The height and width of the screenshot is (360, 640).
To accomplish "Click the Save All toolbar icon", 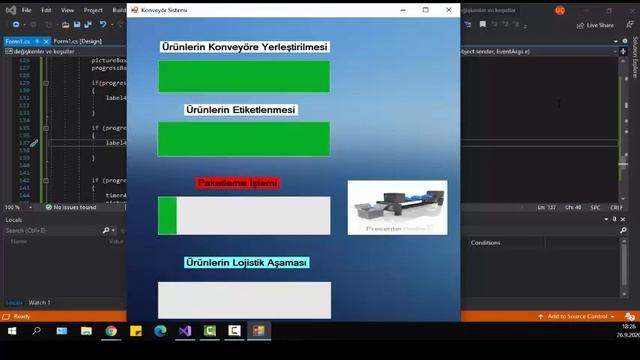I will tap(88, 24).
